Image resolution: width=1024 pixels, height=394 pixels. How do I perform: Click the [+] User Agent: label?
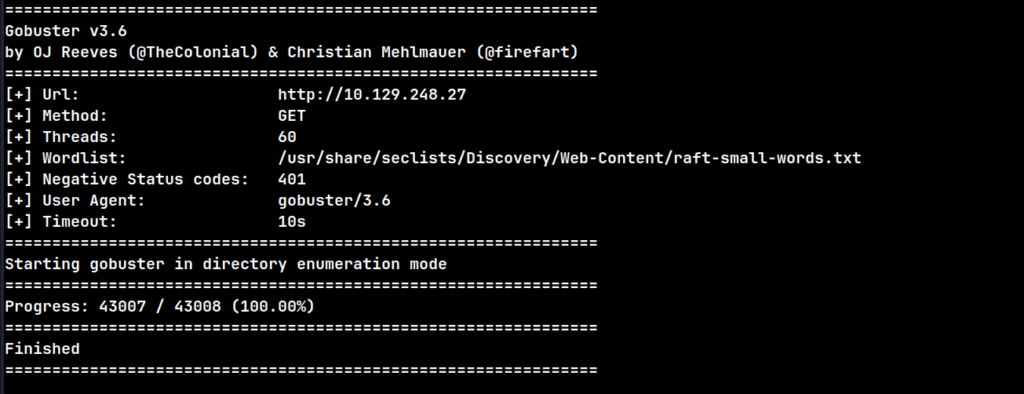(74, 201)
